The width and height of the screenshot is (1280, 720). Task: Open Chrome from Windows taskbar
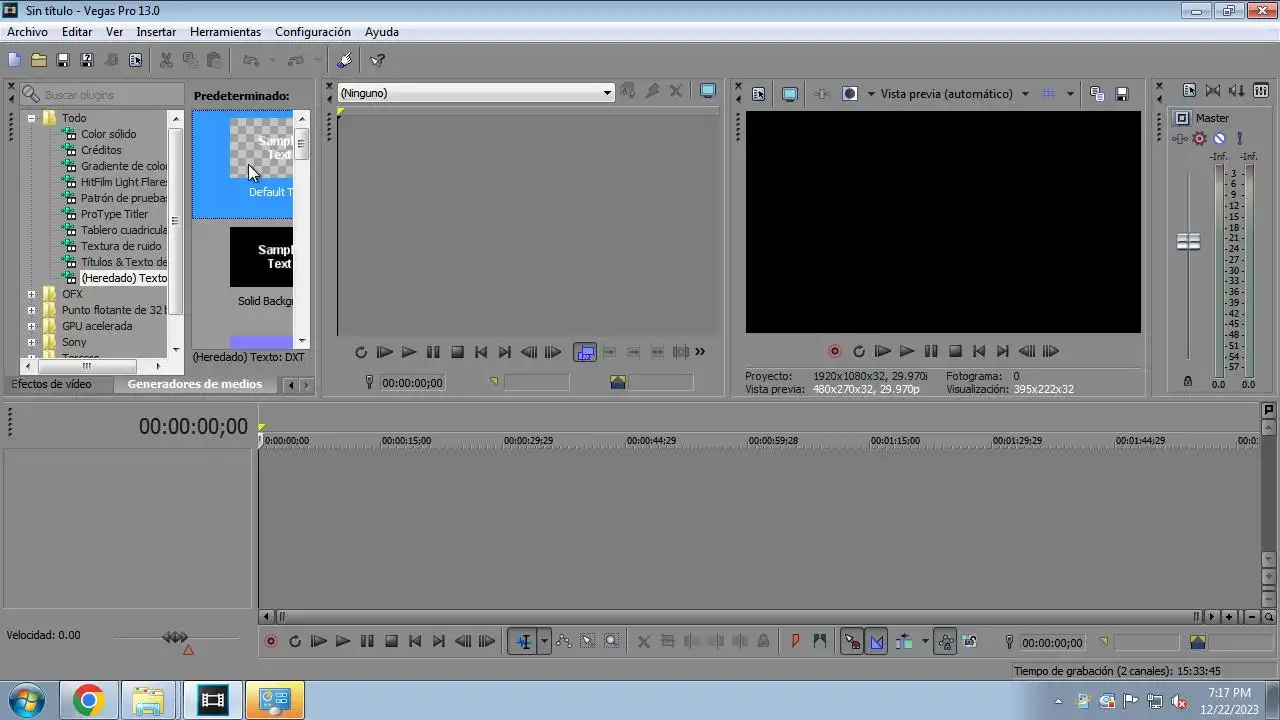(x=88, y=701)
